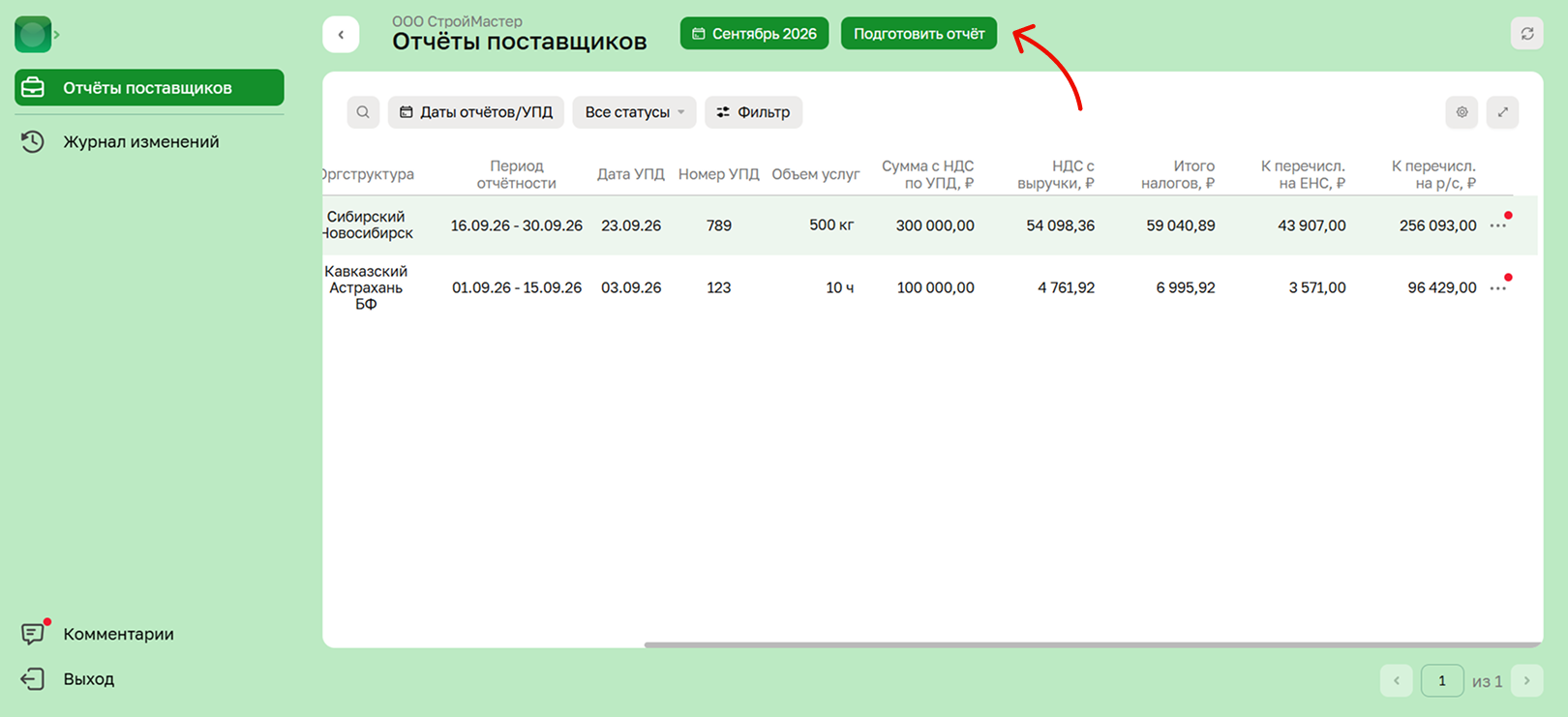Click the page number field

tap(1442, 680)
